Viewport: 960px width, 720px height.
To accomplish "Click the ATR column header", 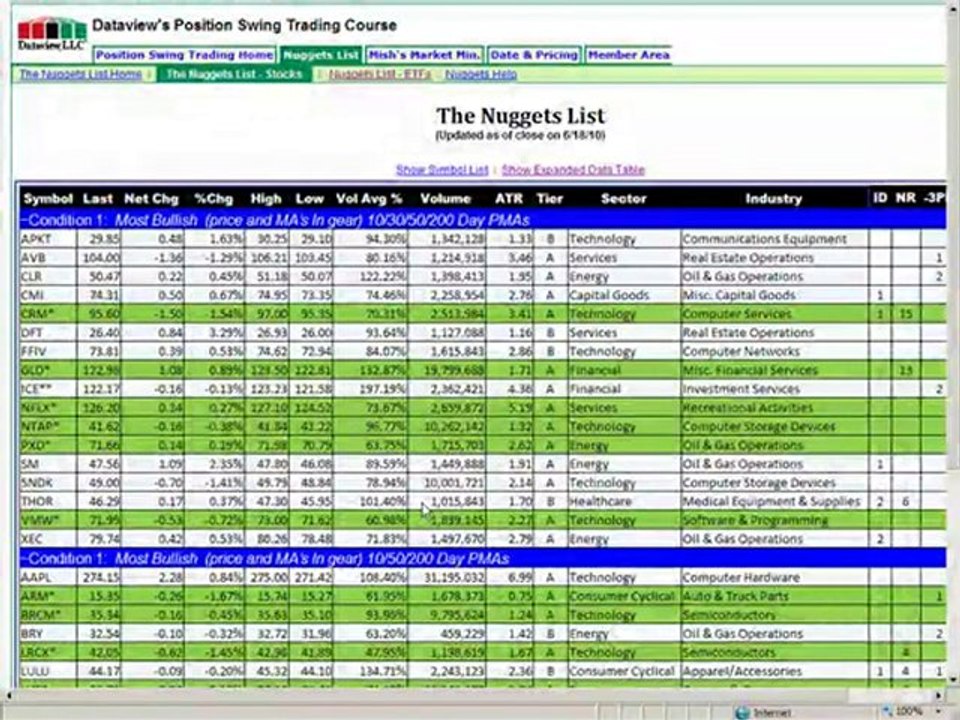I will pos(509,198).
